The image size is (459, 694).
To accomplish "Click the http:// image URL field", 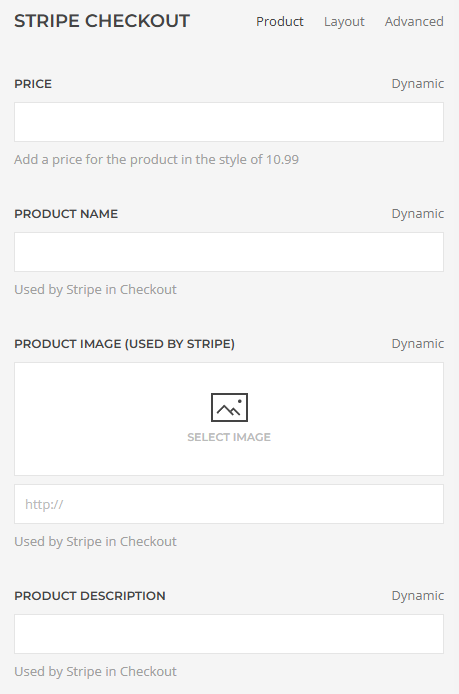I will [x=229, y=504].
